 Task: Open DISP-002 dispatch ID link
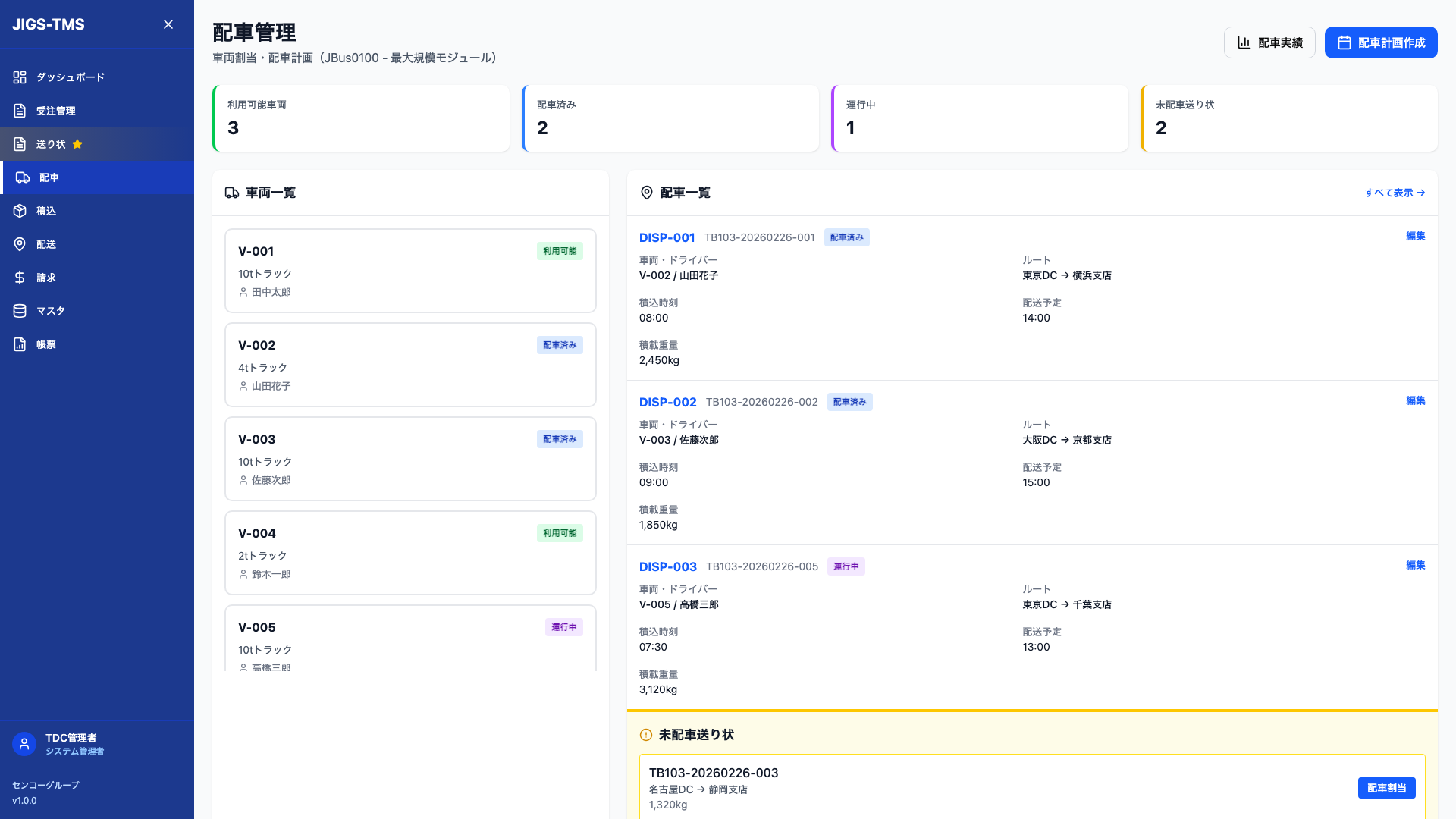[667, 402]
